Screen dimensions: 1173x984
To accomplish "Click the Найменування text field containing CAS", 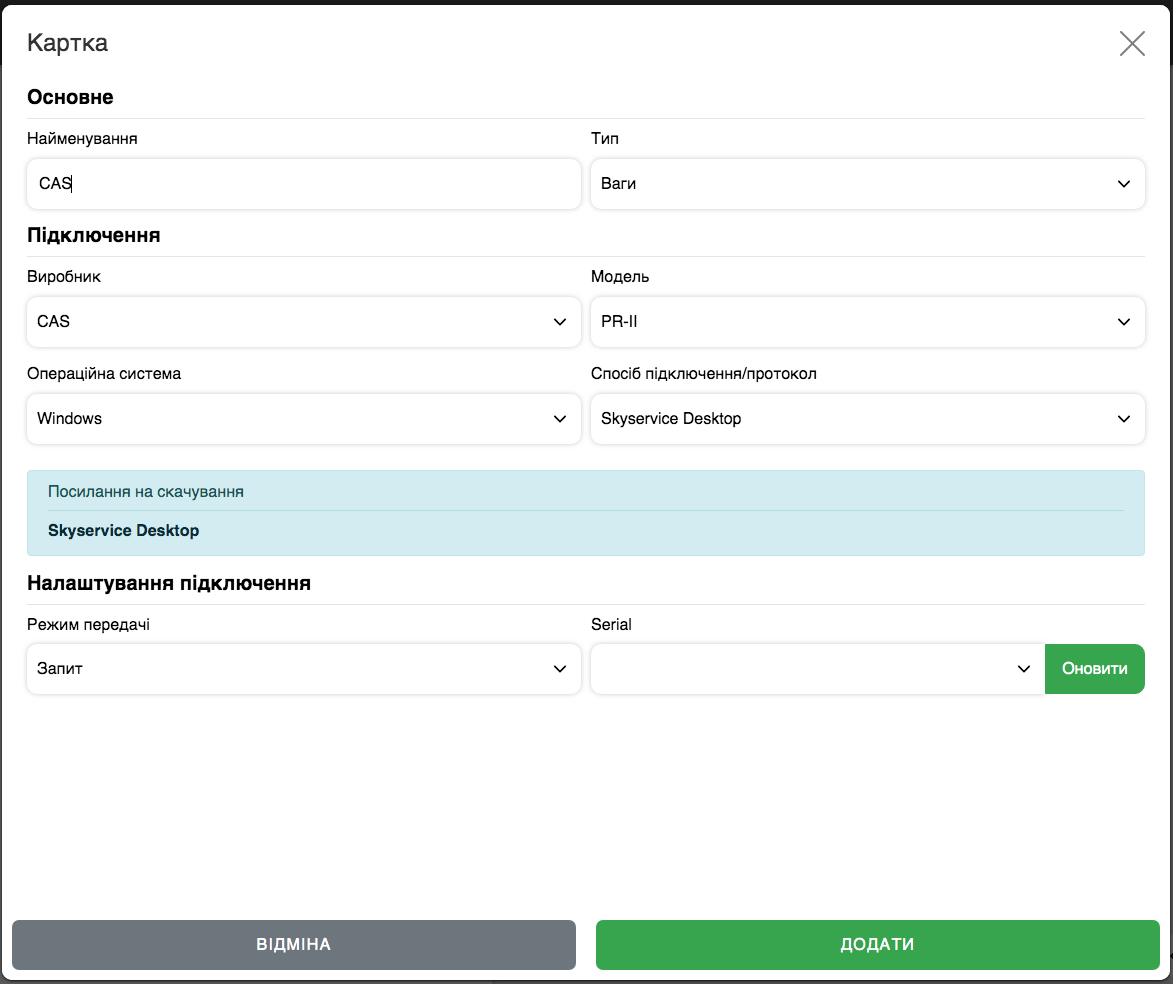I will click(x=303, y=184).
